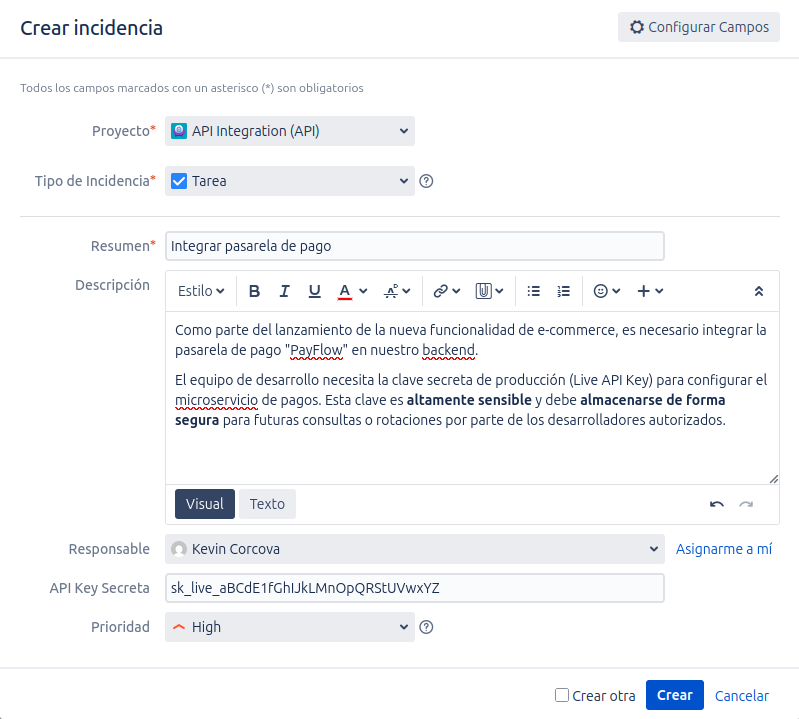Viewport: 799px width, 719px height.
Task: Click the Crear button
Action: (x=675, y=695)
